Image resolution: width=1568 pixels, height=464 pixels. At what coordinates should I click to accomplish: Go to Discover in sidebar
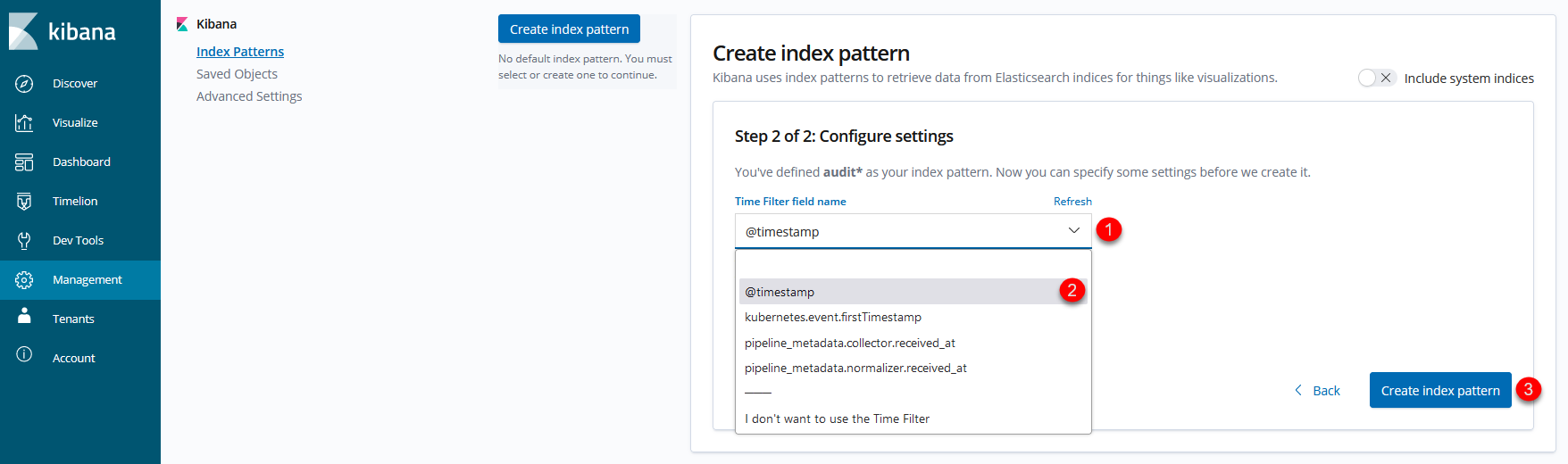[x=75, y=83]
